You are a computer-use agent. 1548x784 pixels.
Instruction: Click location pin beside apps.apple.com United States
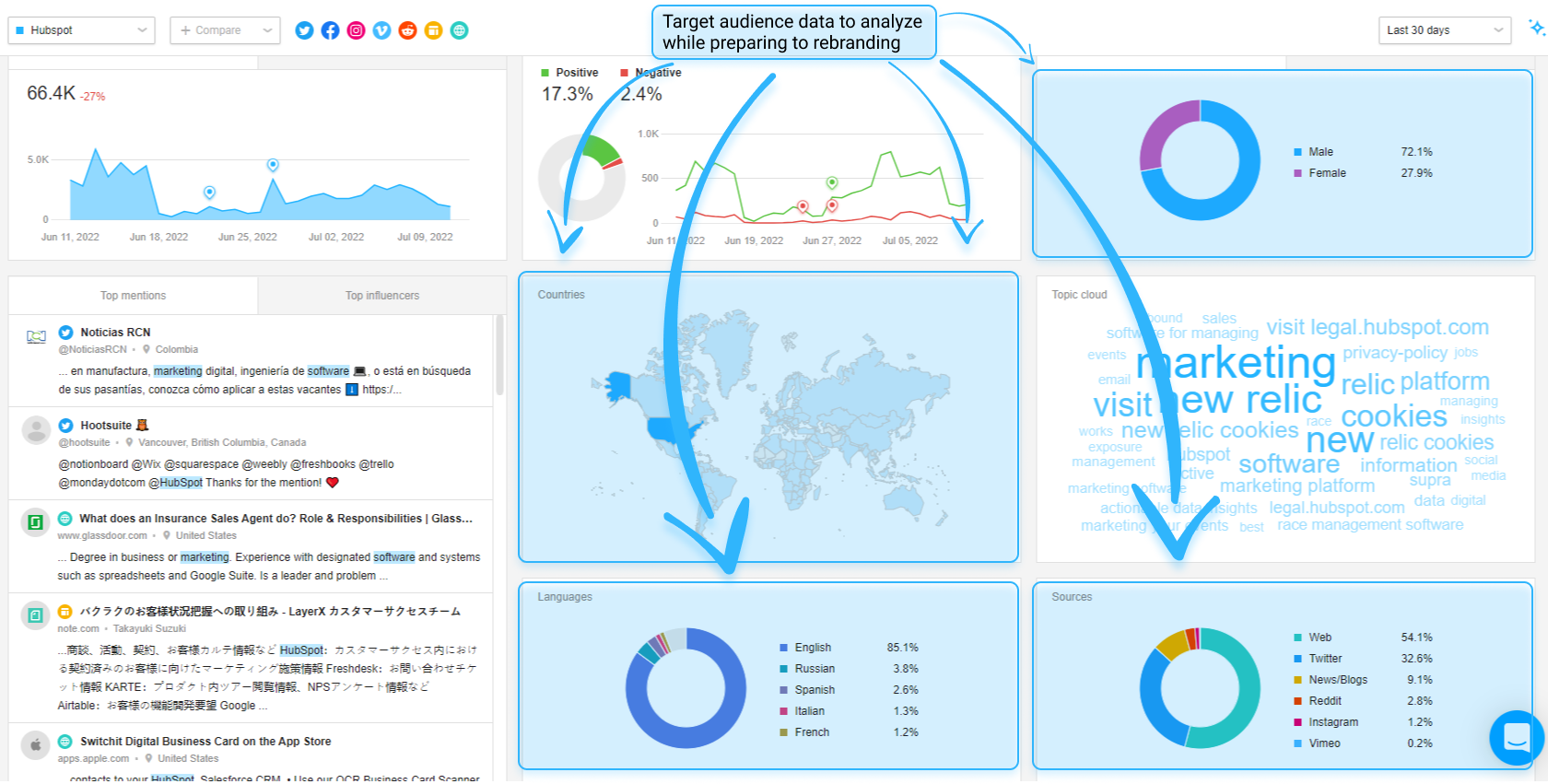click(148, 758)
